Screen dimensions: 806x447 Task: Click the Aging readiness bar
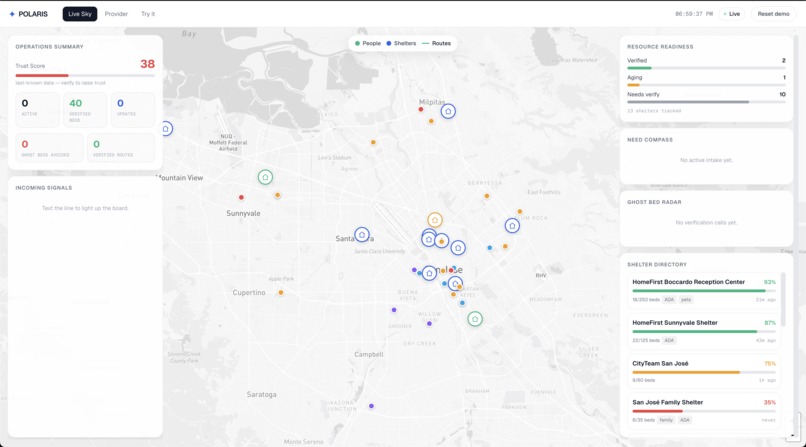pyautogui.click(x=706, y=85)
